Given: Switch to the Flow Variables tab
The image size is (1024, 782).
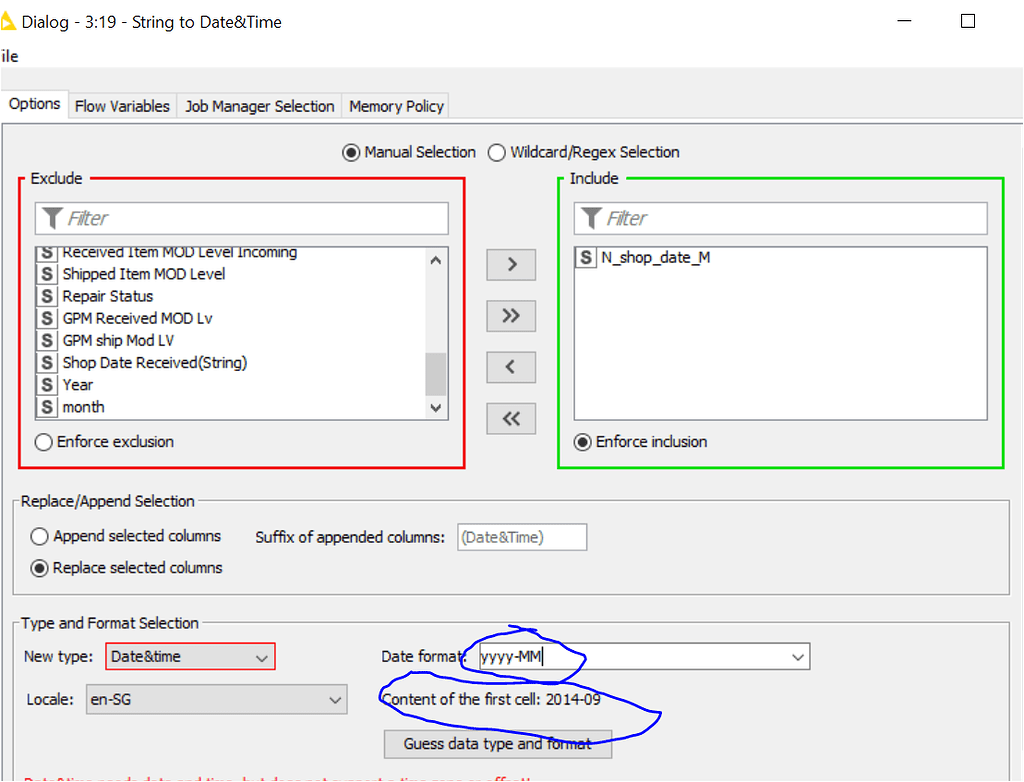Looking at the screenshot, I should coord(122,105).
